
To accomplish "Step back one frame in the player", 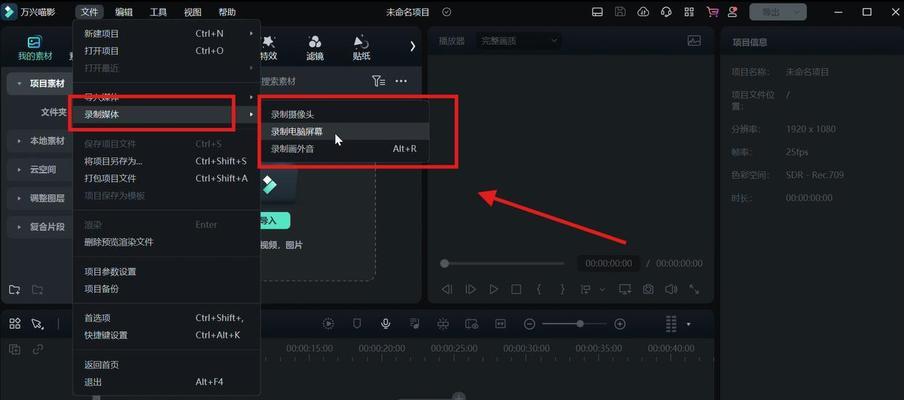I will pyautogui.click(x=447, y=289).
